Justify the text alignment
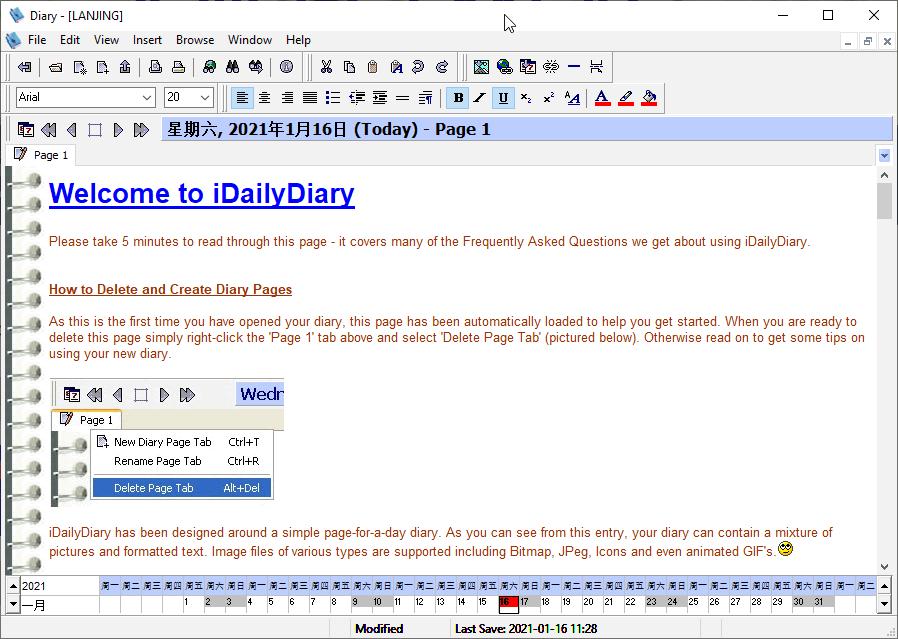The image size is (898, 639). 310,98
